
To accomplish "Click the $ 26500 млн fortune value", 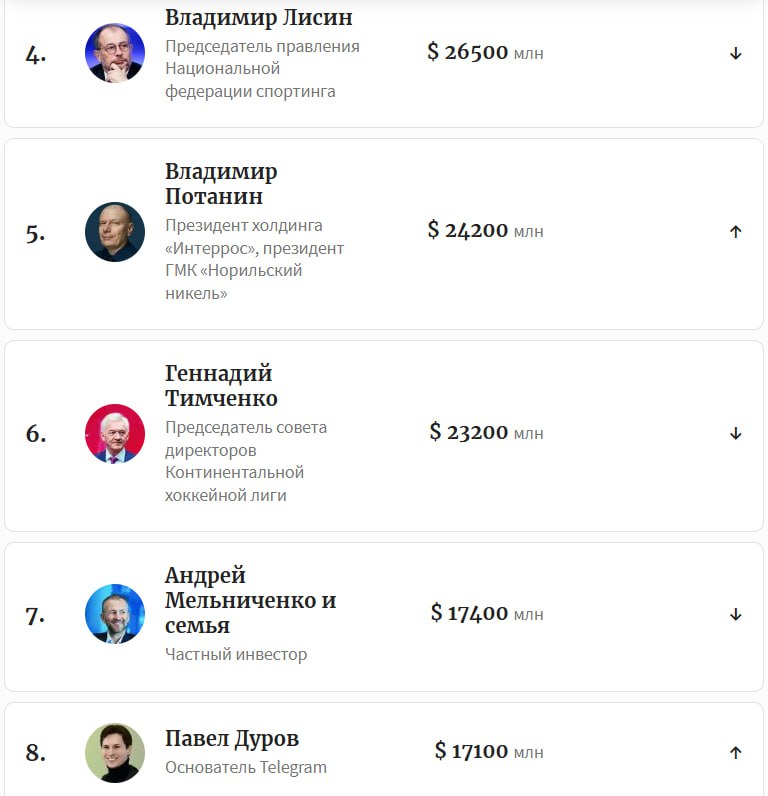I will coord(485,52).
